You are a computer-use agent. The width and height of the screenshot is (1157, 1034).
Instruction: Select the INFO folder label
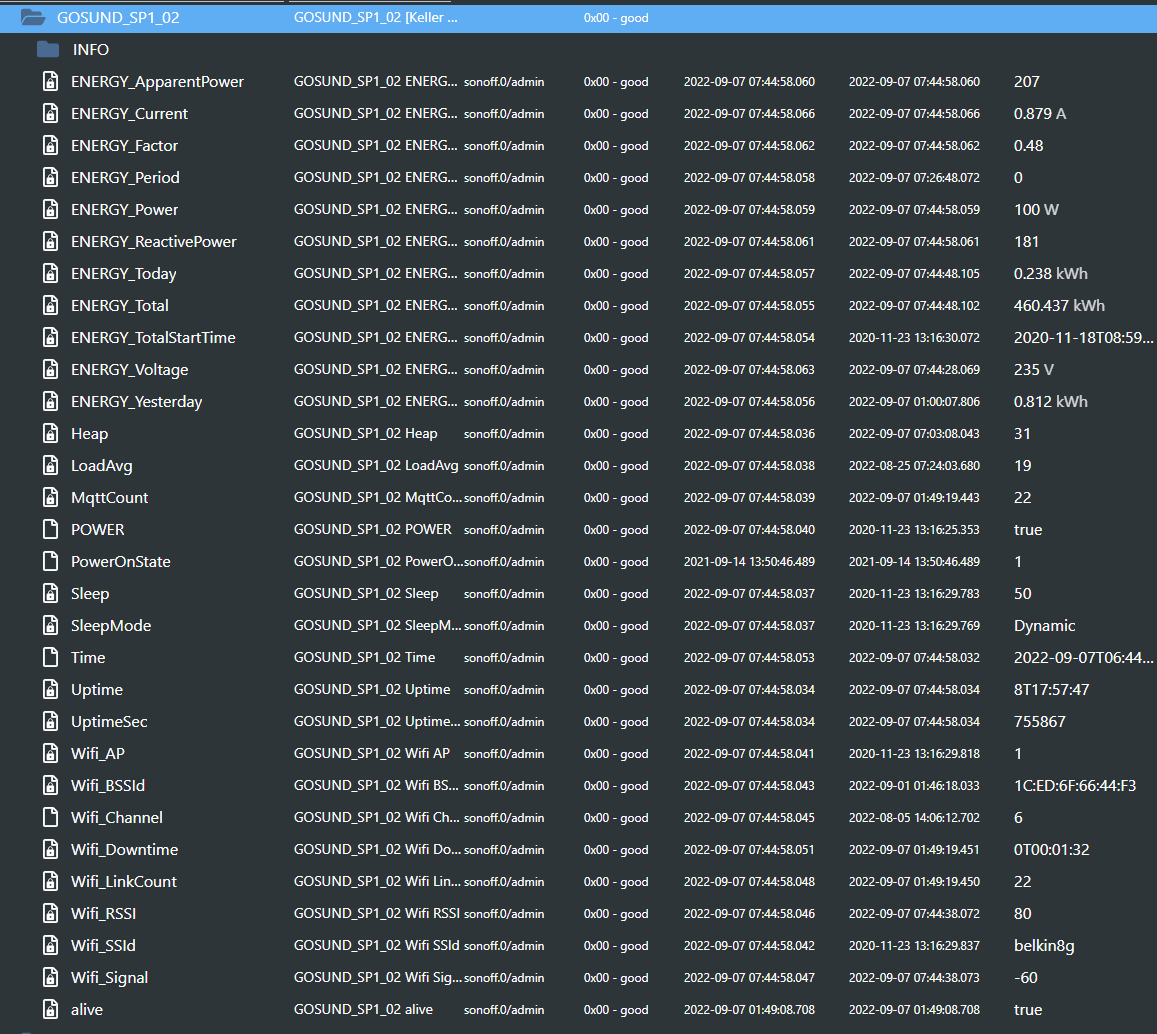coord(91,49)
